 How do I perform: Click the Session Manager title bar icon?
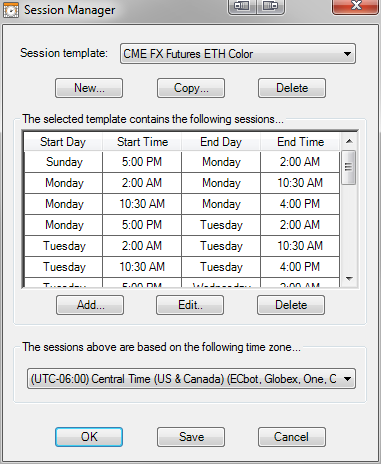coord(10,10)
